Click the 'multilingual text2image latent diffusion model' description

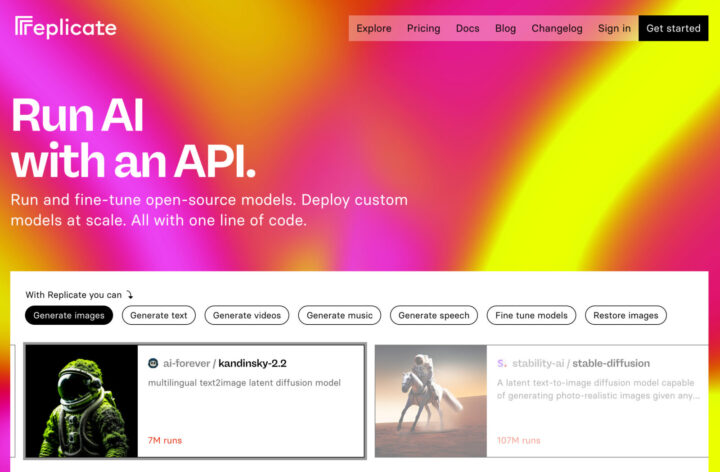pos(244,382)
